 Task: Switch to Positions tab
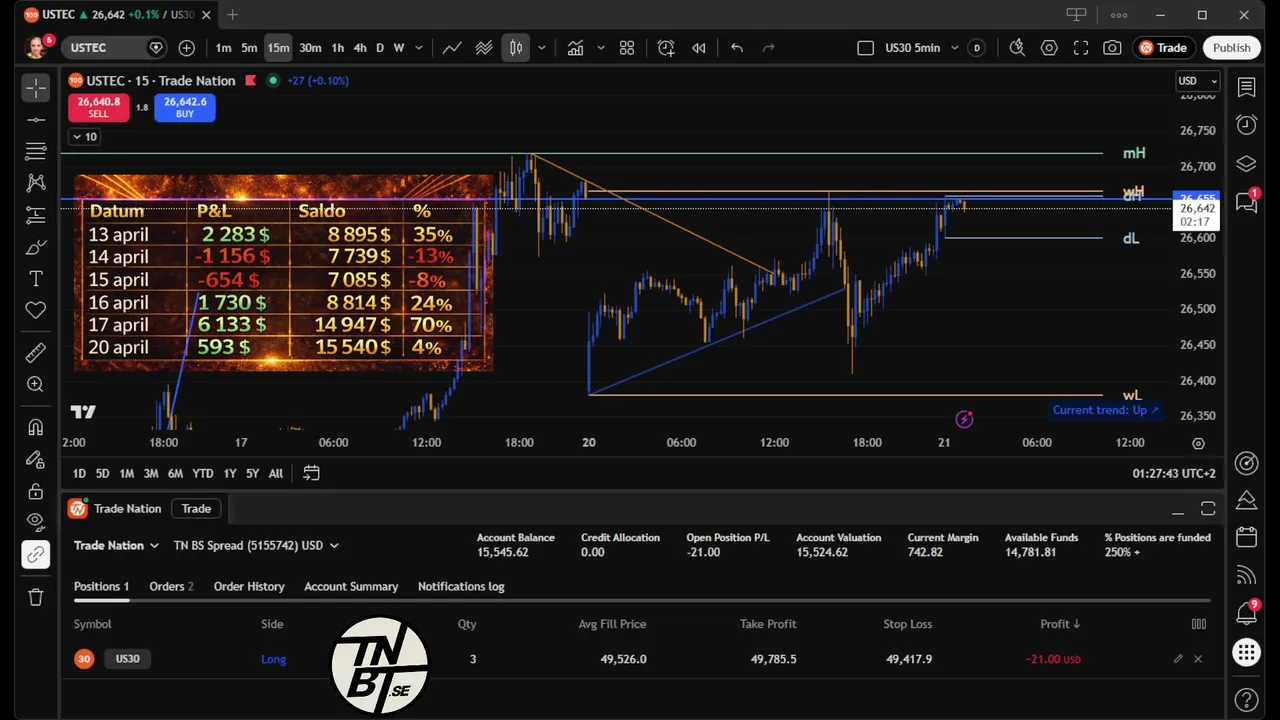click(x=101, y=586)
